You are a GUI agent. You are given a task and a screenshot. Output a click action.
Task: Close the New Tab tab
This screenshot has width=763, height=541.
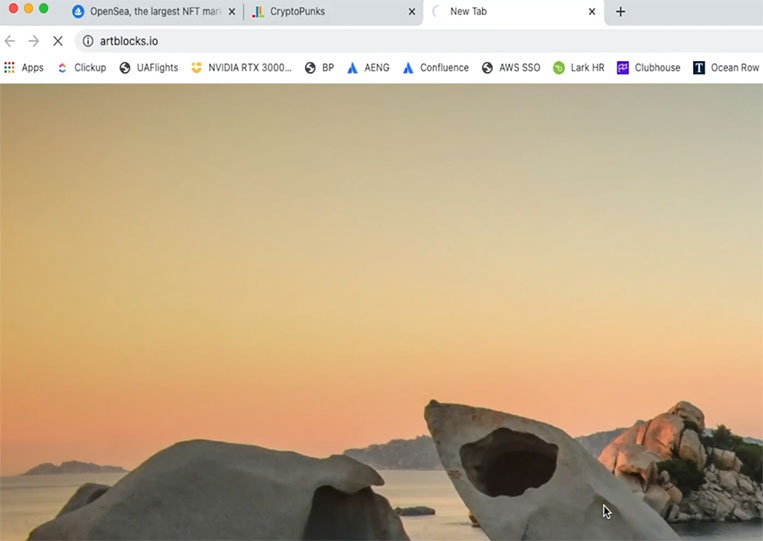pos(592,12)
